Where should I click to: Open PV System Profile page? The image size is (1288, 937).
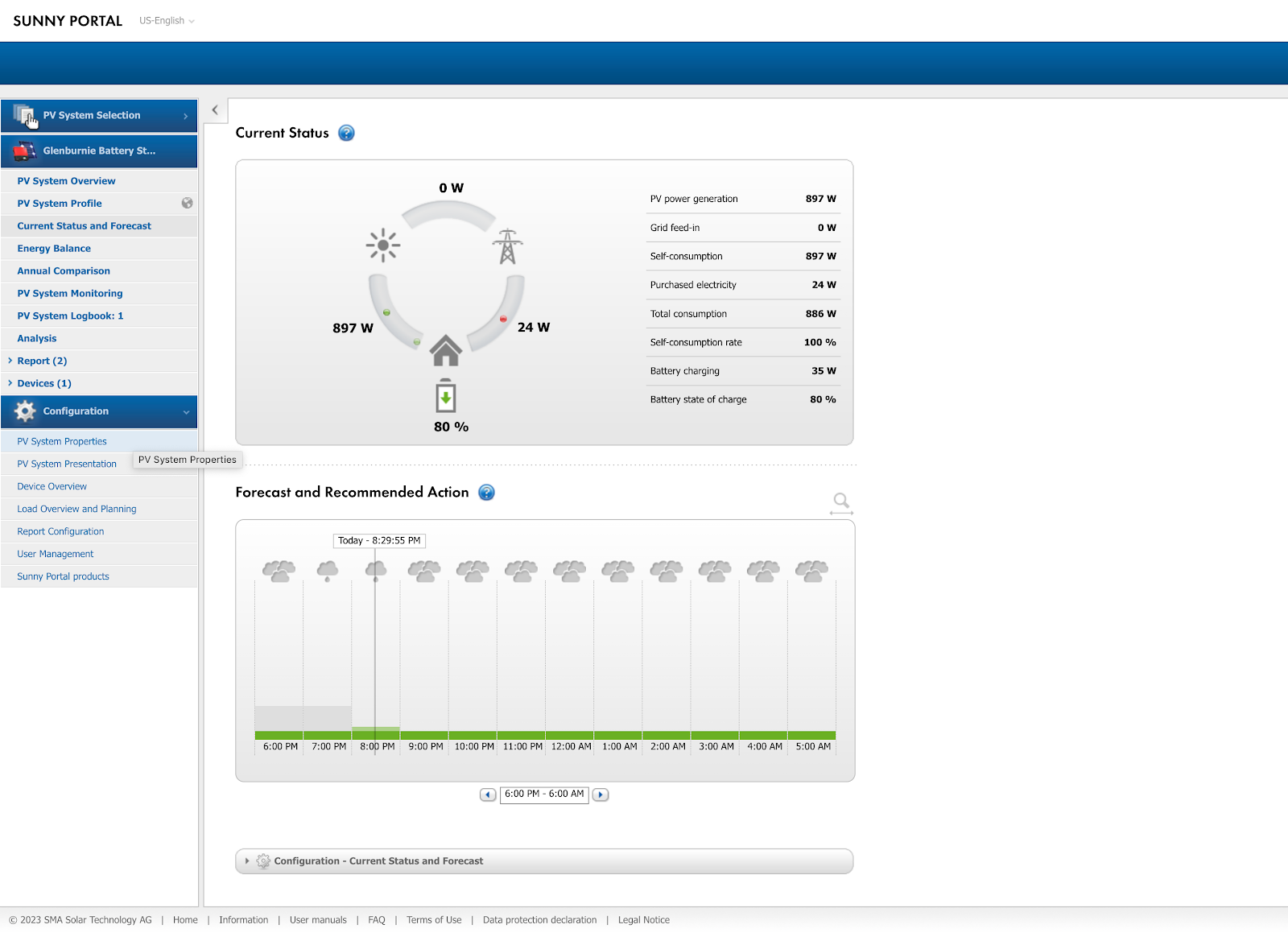60,204
